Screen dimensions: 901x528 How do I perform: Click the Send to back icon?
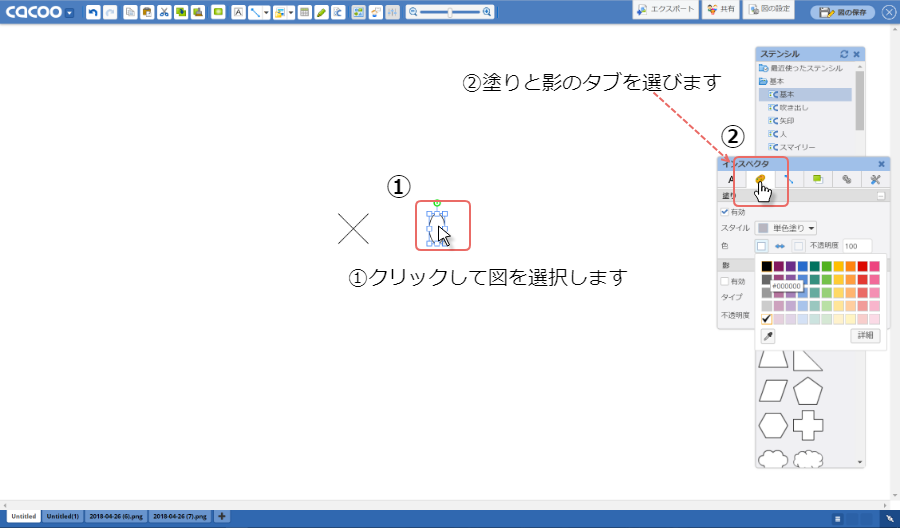[198, 12]
